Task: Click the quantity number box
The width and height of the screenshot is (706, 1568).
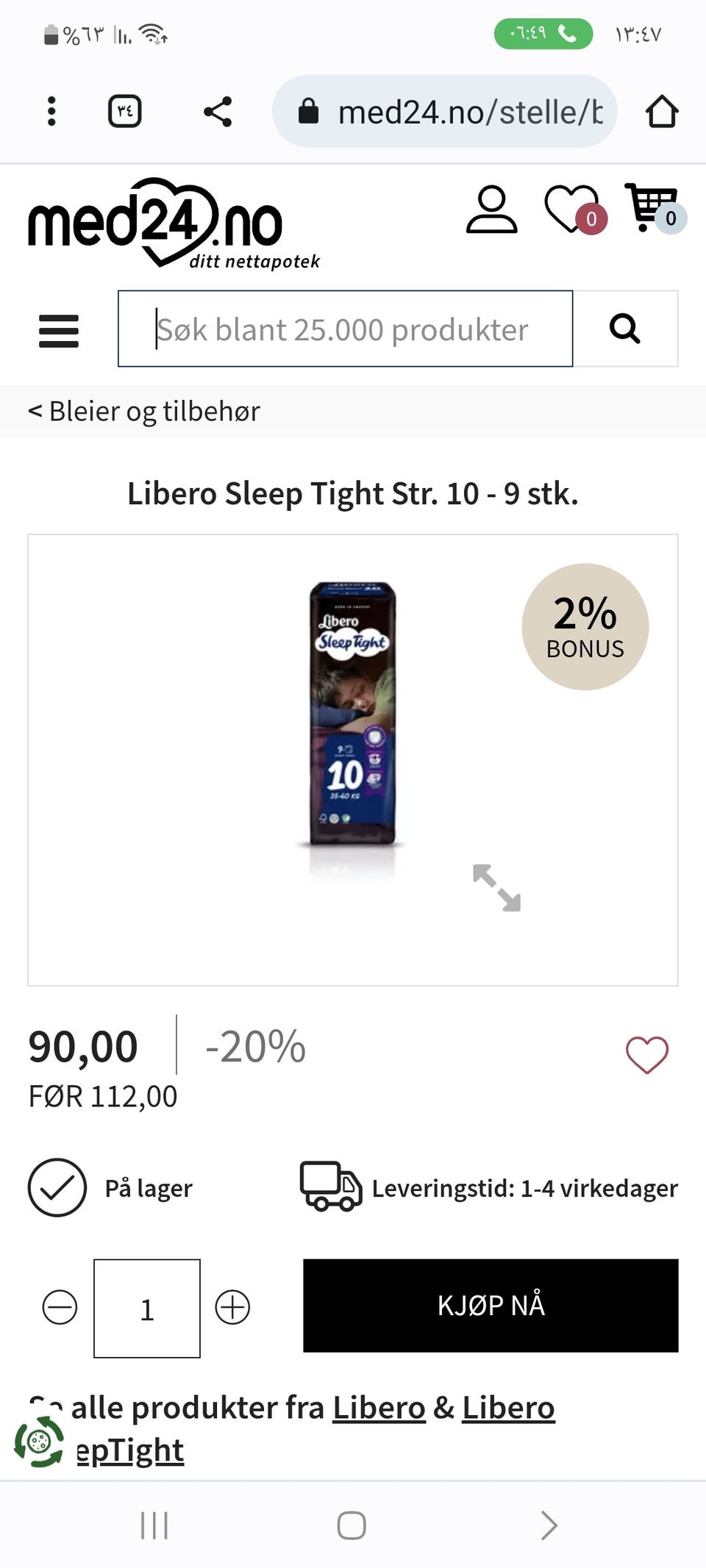Action: pyautogui.click(x=147, y=1309)
